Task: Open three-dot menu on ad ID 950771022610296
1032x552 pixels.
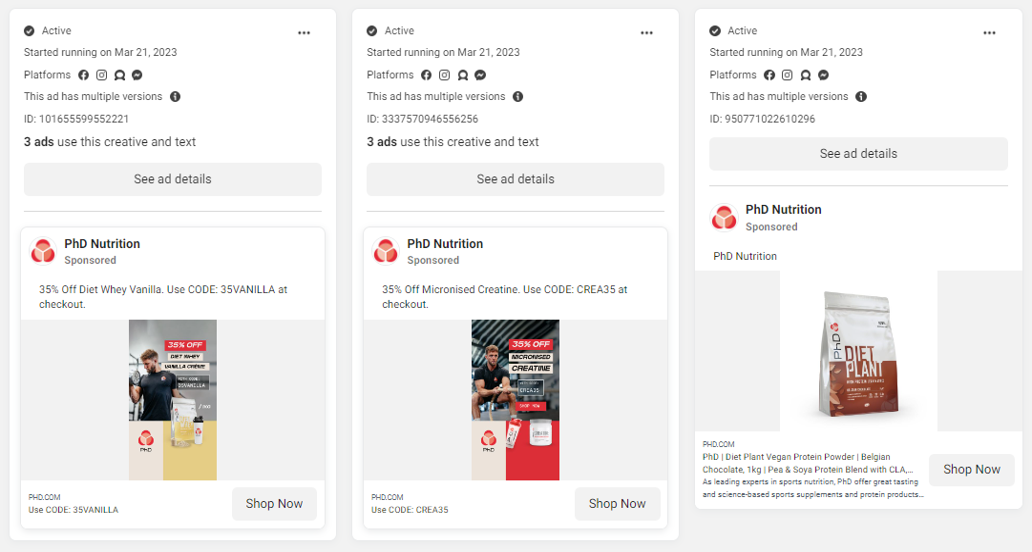Action: (989, 33)
